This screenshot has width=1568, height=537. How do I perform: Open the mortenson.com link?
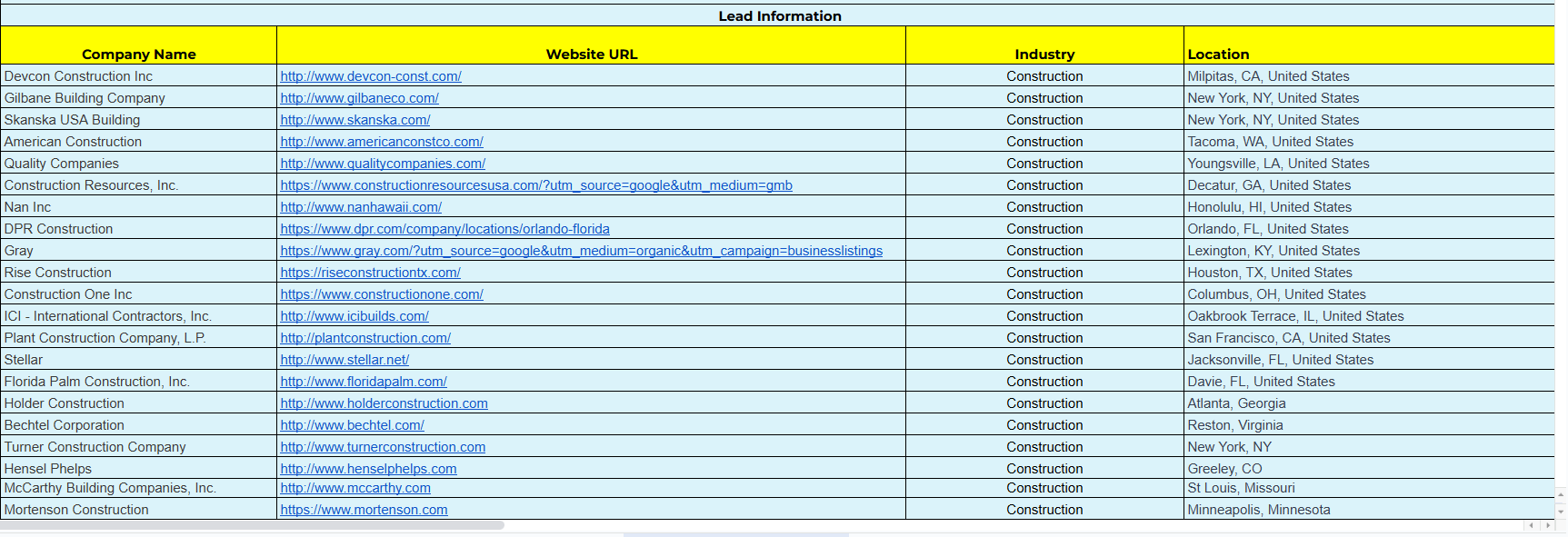tap(364, 510)
